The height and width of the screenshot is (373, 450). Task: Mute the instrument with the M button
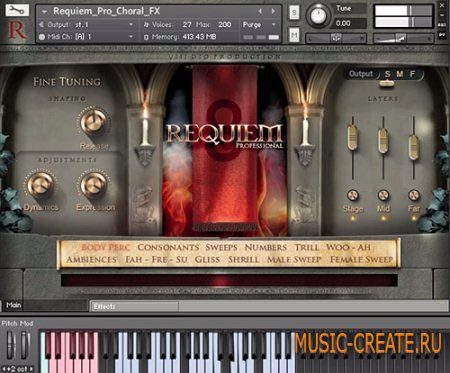point(294,35)
